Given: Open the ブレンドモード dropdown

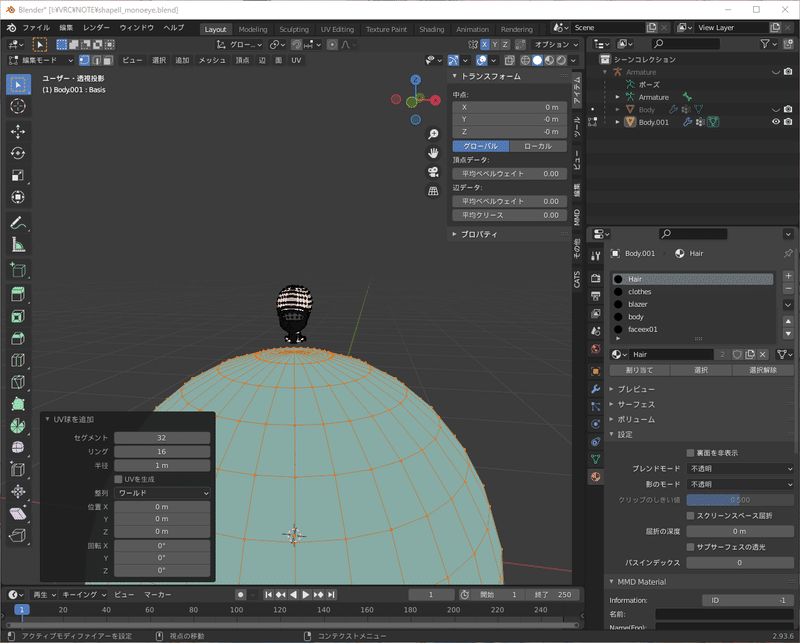Looking at the screenshot, I should point(740,468).
